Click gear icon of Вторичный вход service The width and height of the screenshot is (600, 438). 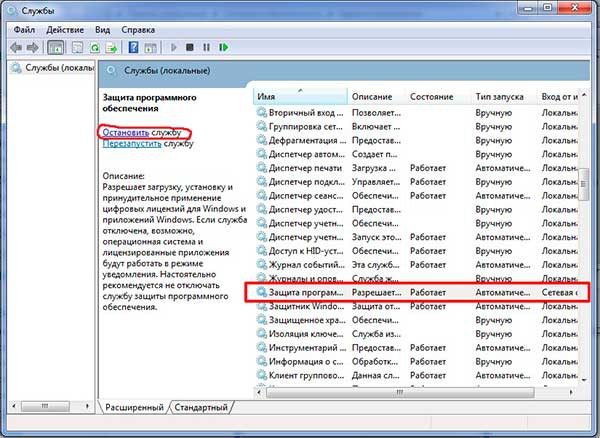coord(261,112)
